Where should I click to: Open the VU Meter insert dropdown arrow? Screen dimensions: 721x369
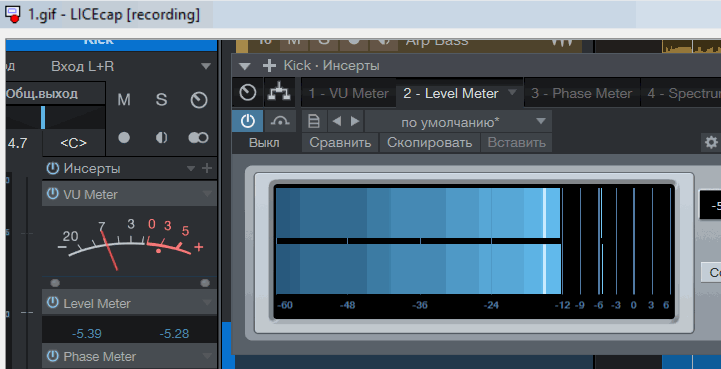click(207, 194)
